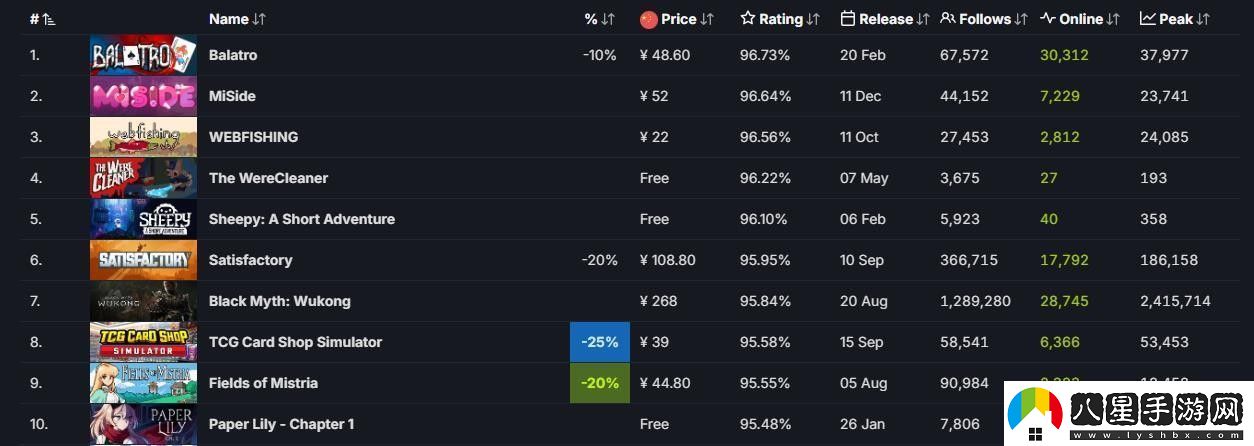Sort by Price column arrows

707,19
